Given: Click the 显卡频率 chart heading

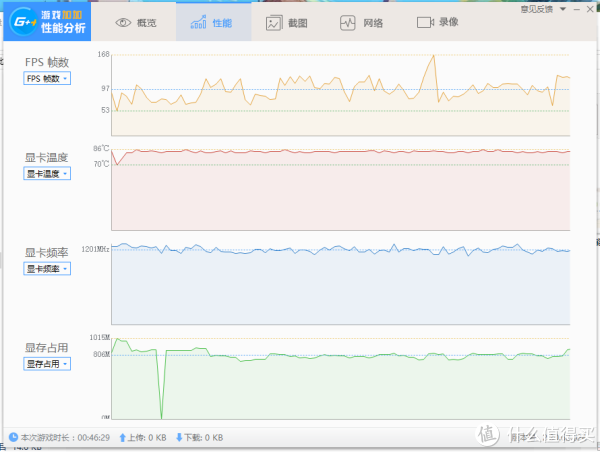Looking at the screenshot, I should 46,253.
